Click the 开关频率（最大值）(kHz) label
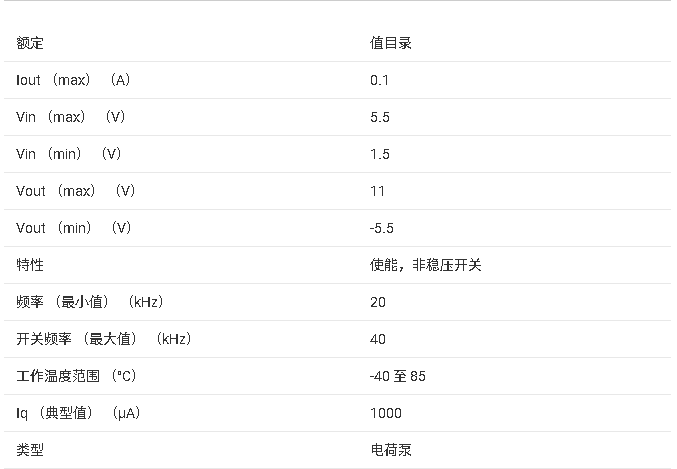The height and width of the screenshot is (469, 677). tap(104, 339)
